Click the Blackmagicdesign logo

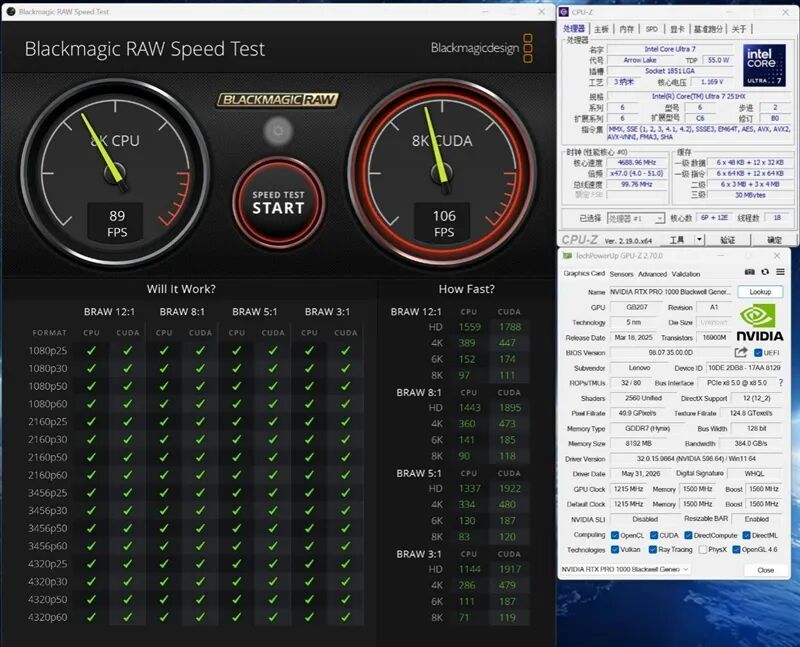(x=482, y=48)
